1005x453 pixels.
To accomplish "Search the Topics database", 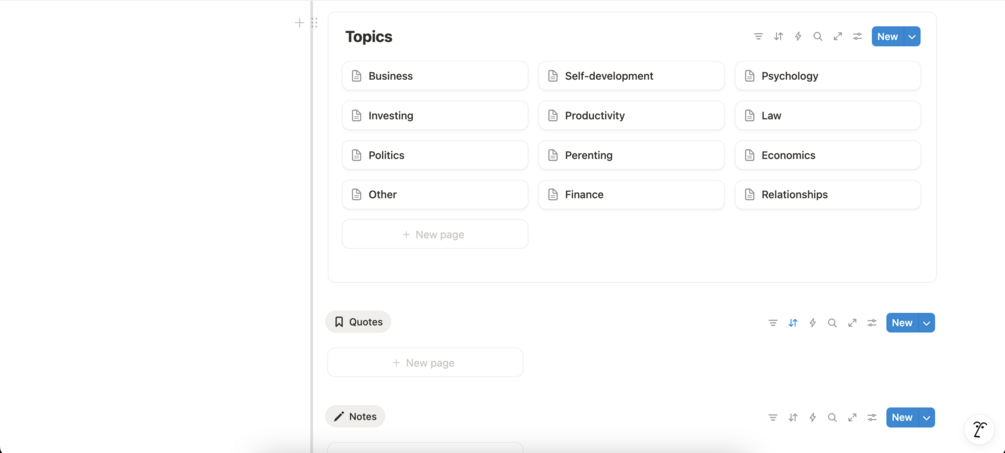I will tap(818, 37).
